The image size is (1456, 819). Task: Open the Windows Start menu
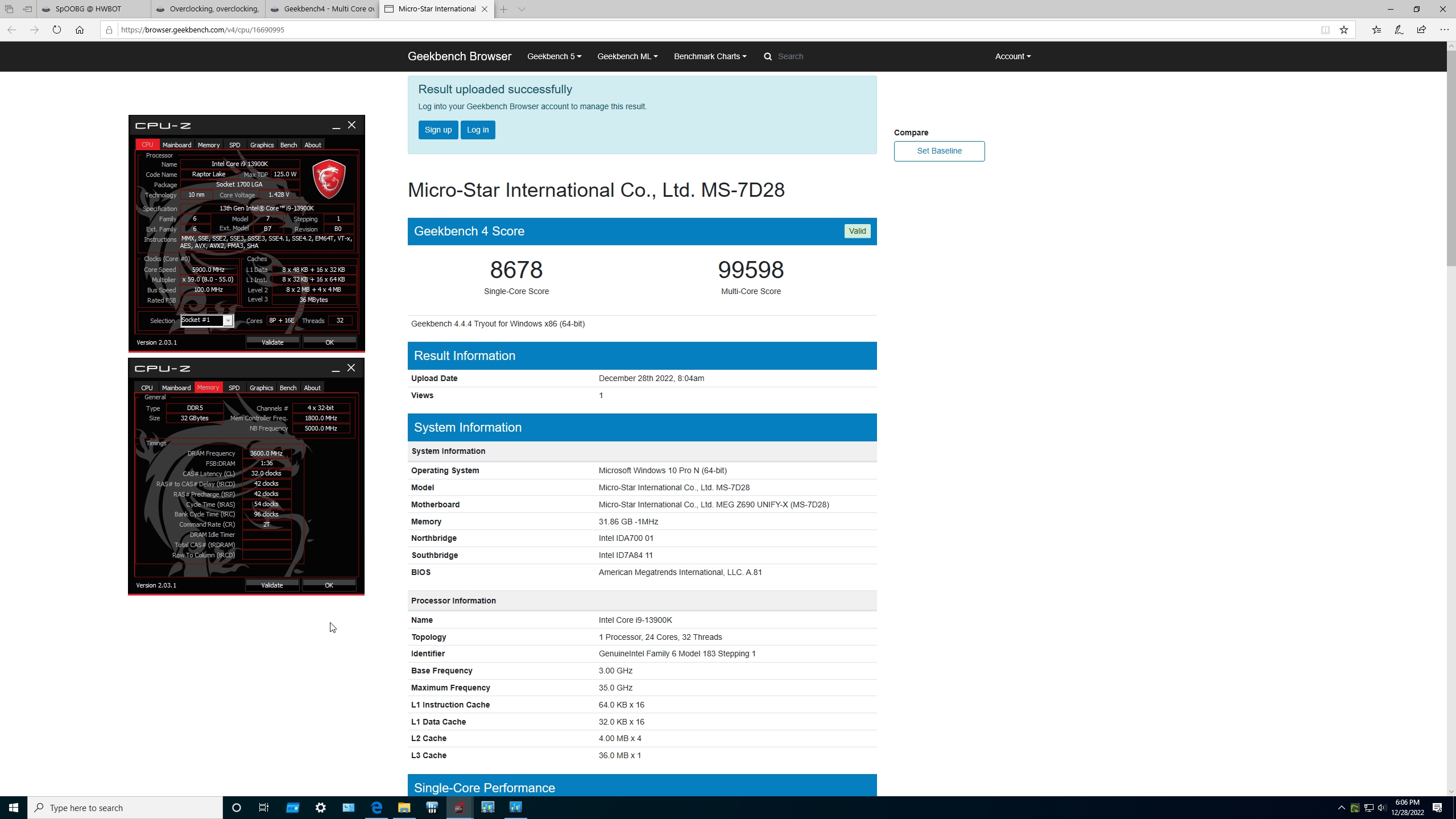click(14, 808)
